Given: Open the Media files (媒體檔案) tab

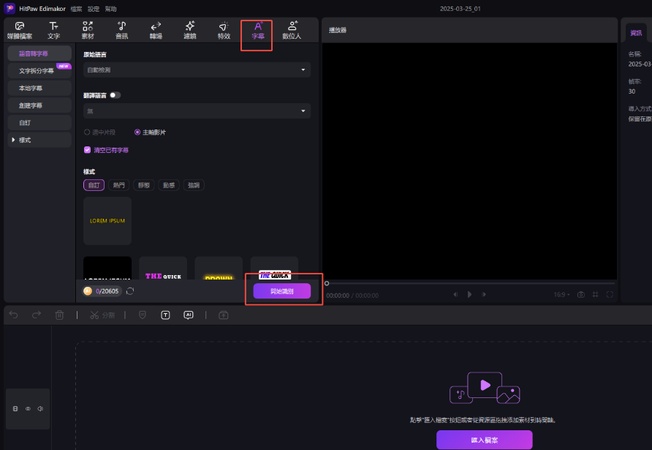Looking at the screenshot, I should [x=20, y=30].
